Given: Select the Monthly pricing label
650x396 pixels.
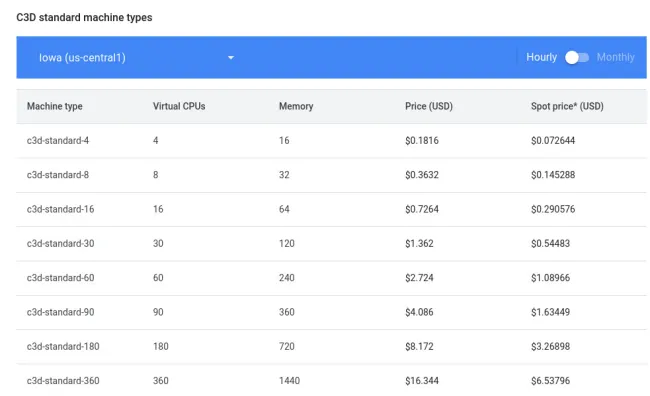Looking at the screenshot, I should [616, 57].
